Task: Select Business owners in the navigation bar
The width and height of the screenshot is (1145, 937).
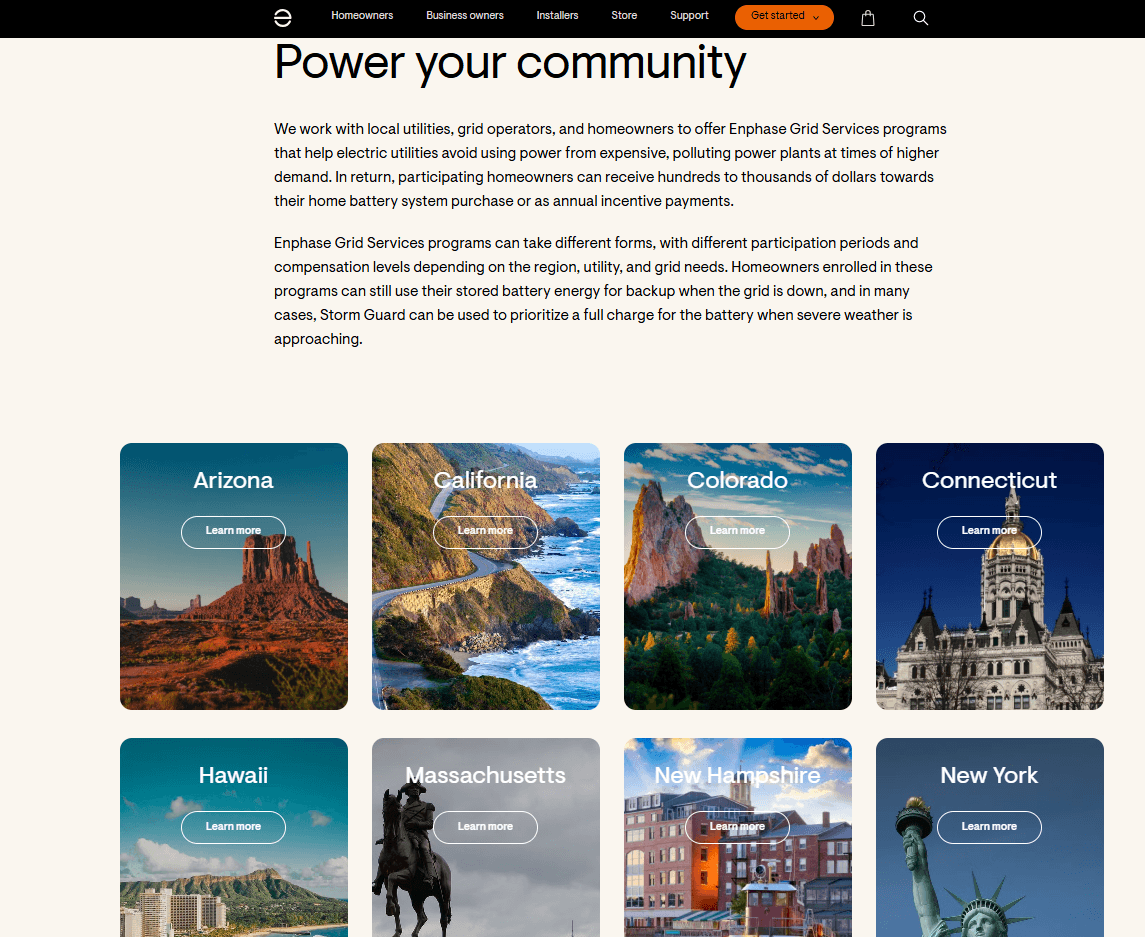Action: point(464,16)
